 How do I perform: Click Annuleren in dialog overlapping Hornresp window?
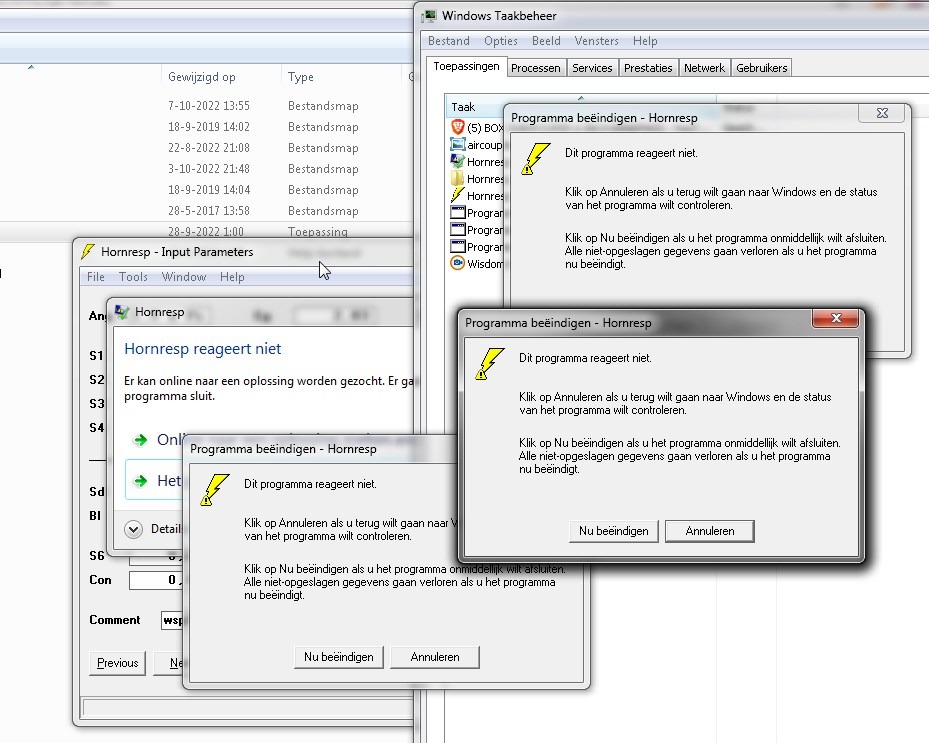coord(435,657)
